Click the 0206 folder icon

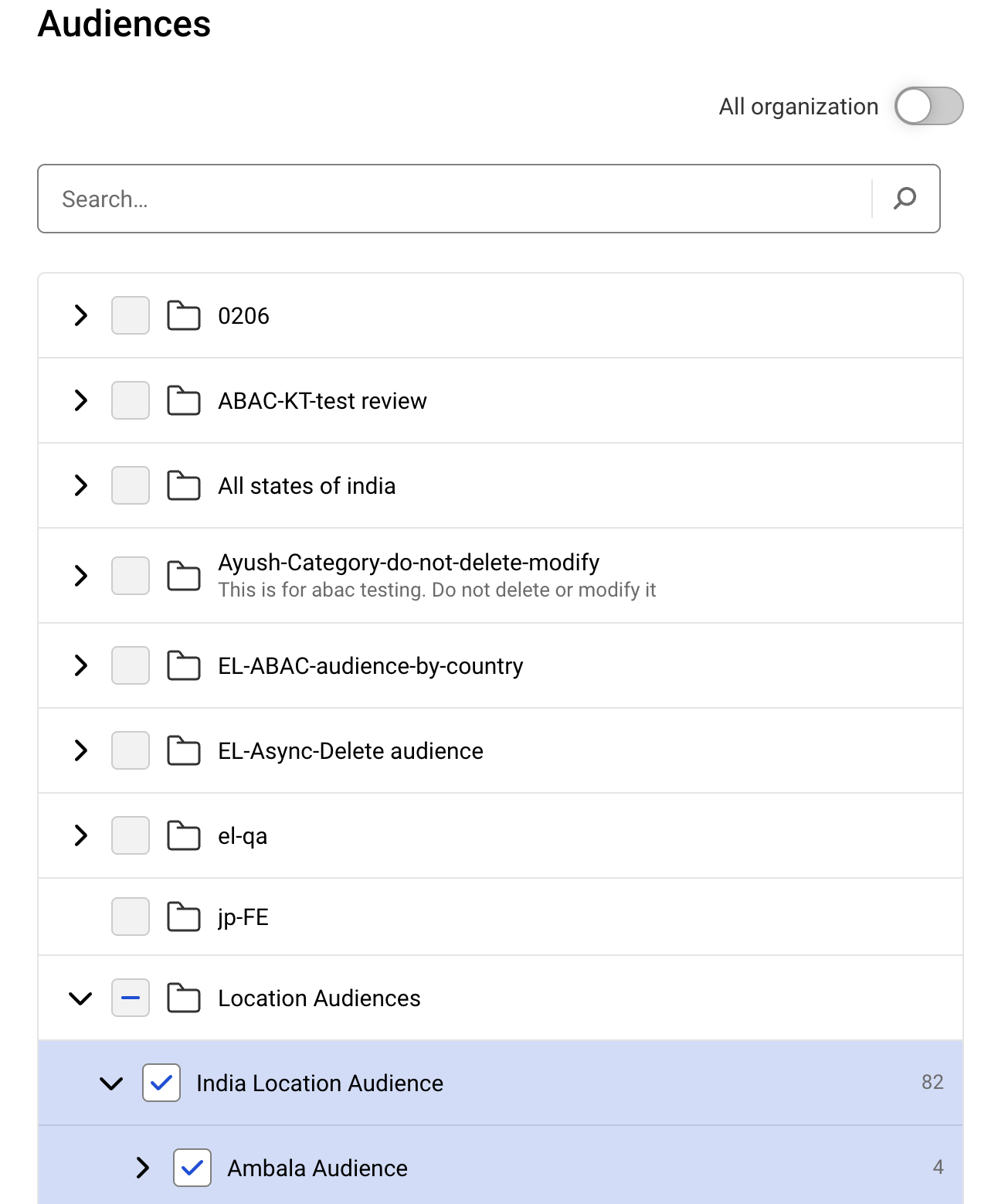point(184,315)
